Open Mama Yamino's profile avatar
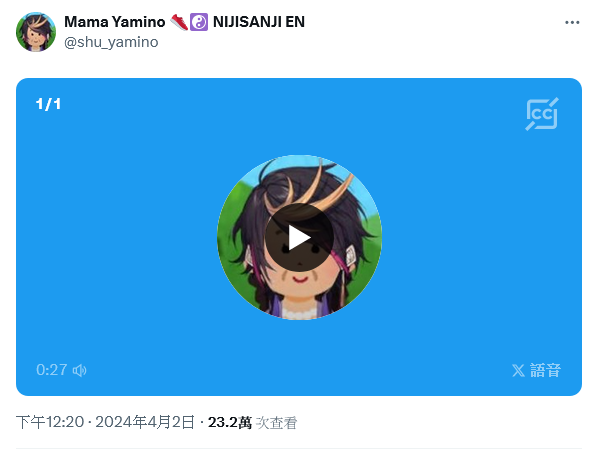 pyautogui.click(x=36, y=32)
